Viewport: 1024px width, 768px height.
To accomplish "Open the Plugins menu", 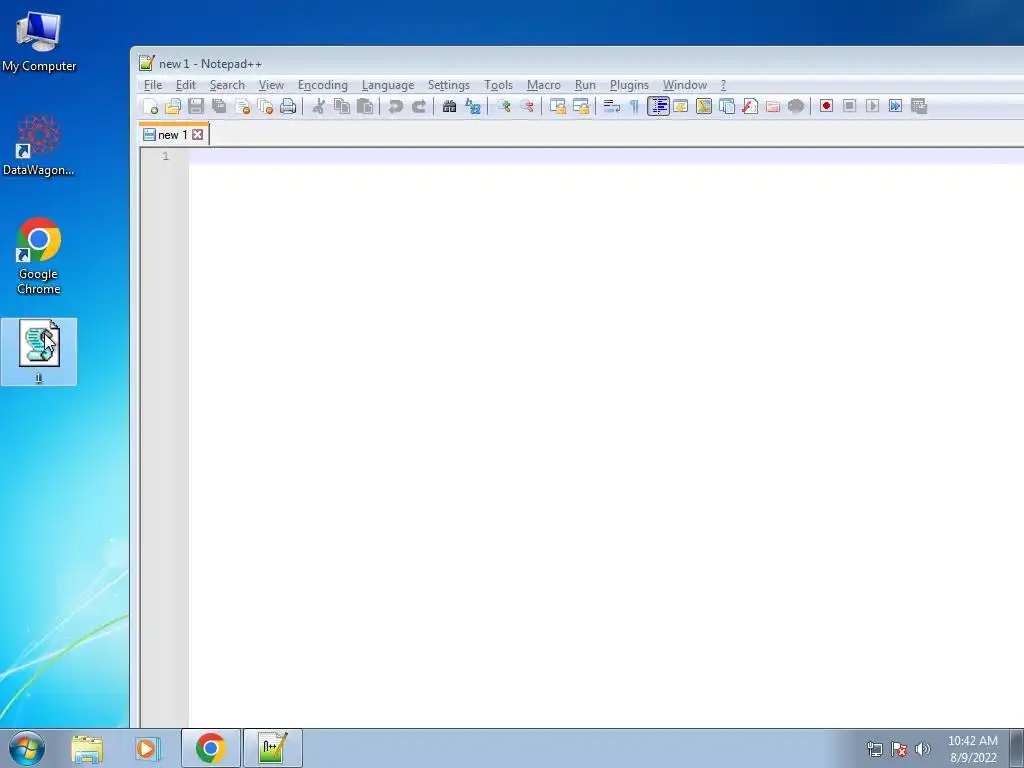I will (629, 86).
